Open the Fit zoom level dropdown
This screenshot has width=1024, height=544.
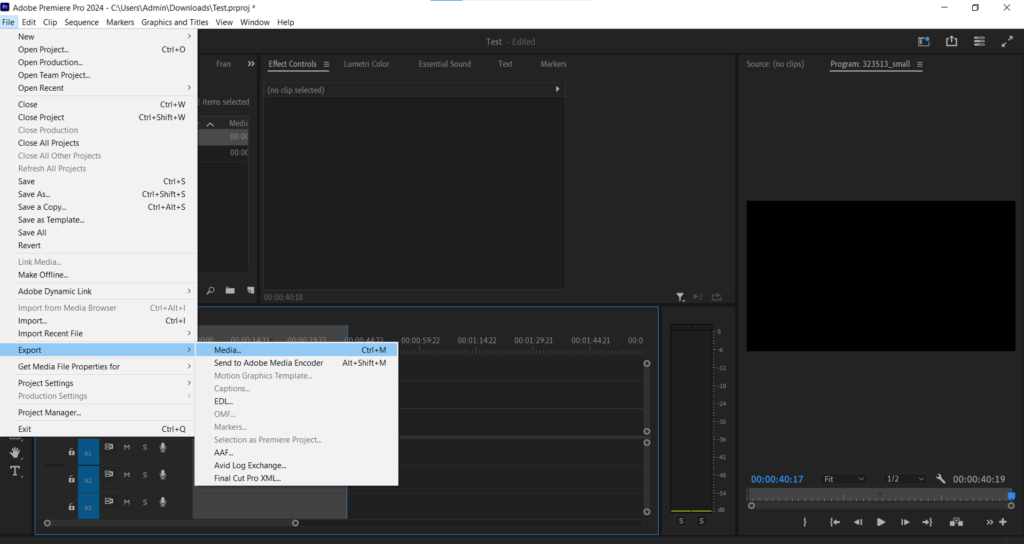(843, 479)
